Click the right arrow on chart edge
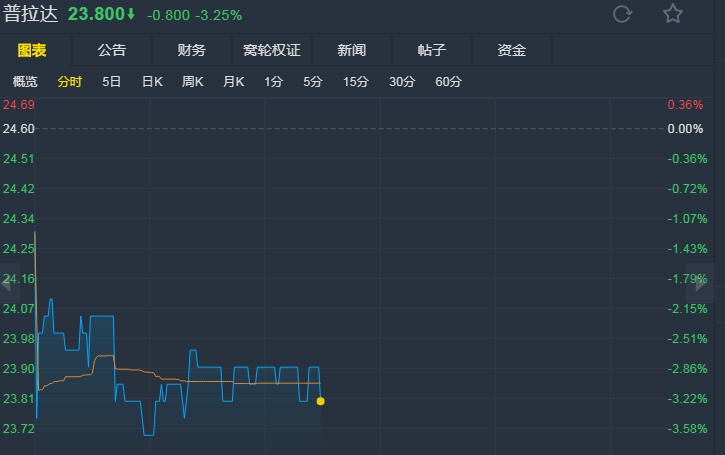The height and width of the screenshot is (455, 725). tap(719, 284)
